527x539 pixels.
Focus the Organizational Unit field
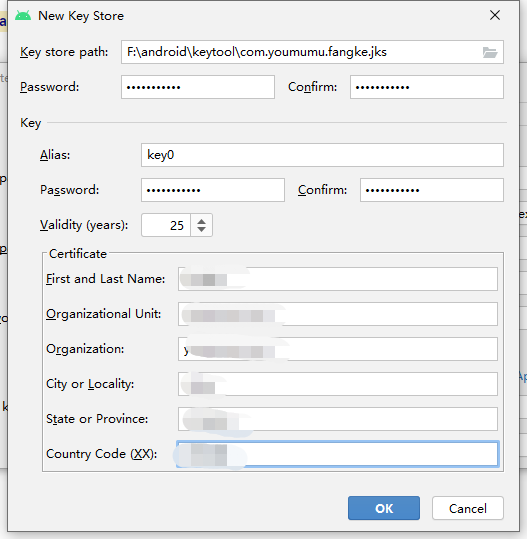coord(338,314)
